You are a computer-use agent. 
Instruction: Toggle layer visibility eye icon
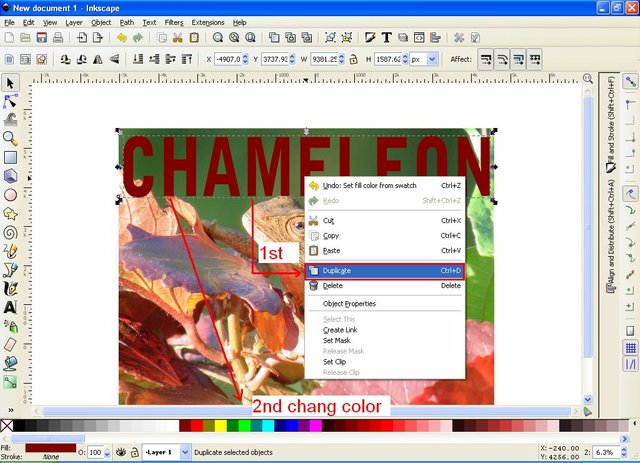point(120,452)
